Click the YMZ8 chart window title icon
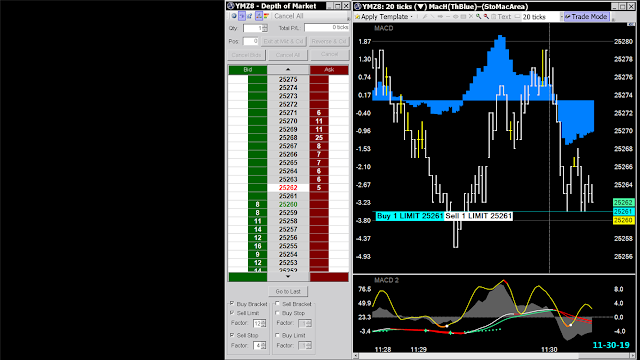The height and width of the screenshot is (360, 640). pyautogui.click(x=358, y=6)
